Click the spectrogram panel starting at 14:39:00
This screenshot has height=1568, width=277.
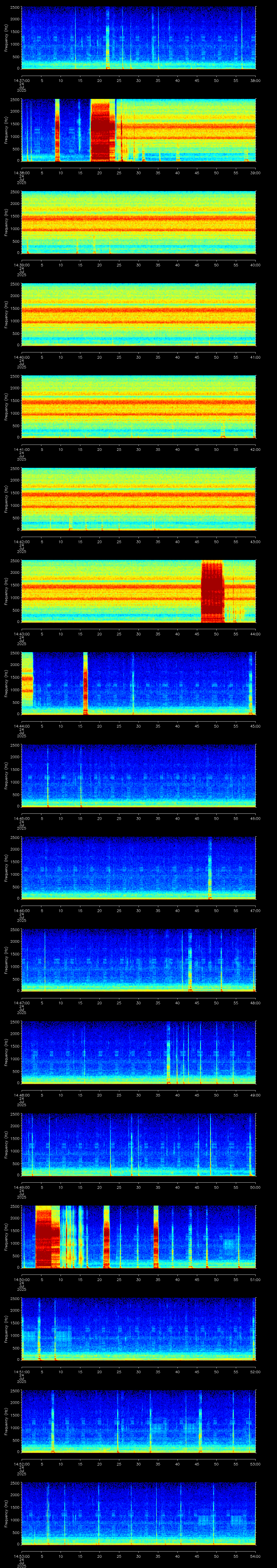coord(139,222)
